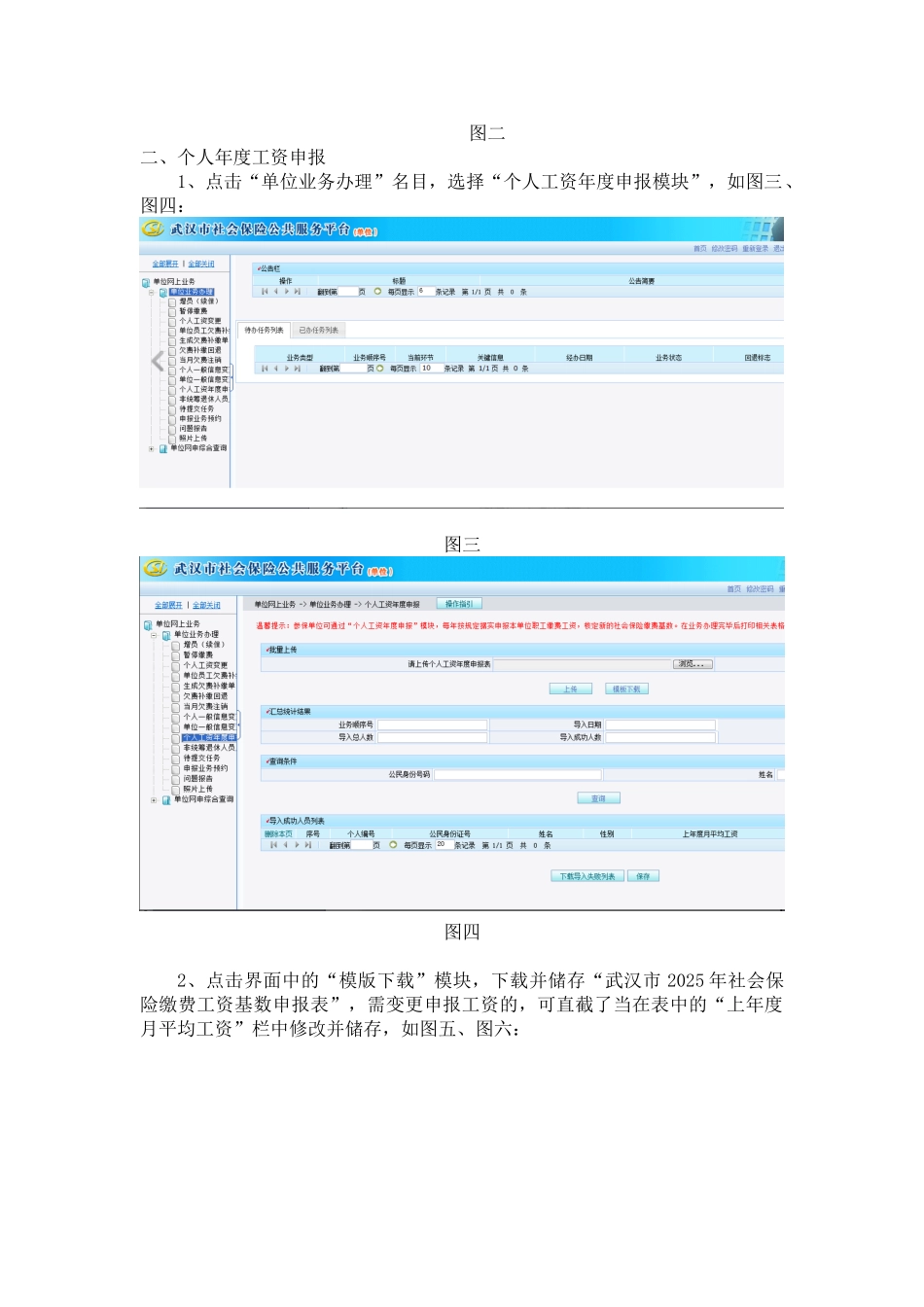Click document icon beside 问题报告 in 图四

pyautogui.click(x=176, y=779)
